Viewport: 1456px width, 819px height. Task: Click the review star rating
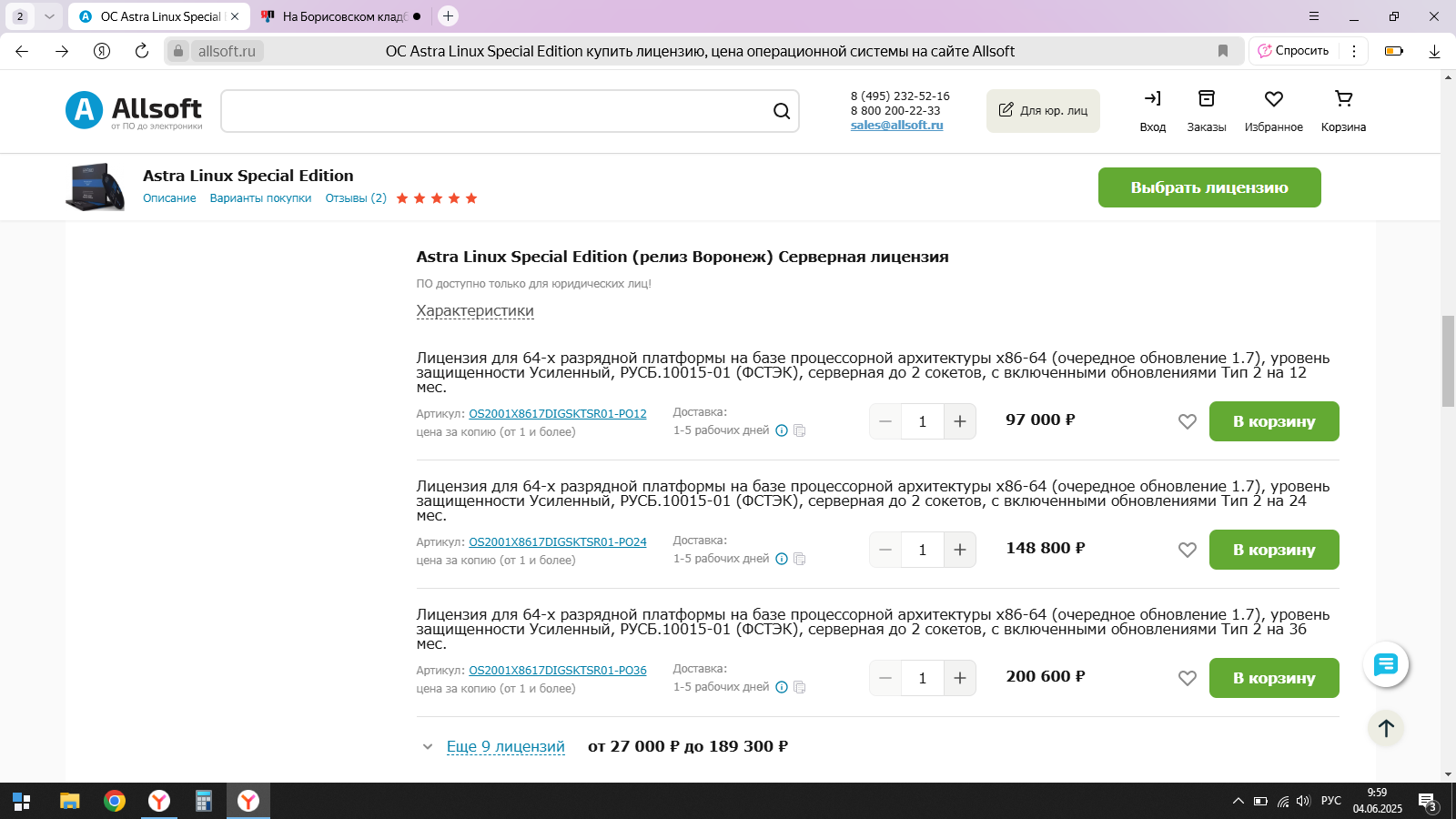click(437, 198)
